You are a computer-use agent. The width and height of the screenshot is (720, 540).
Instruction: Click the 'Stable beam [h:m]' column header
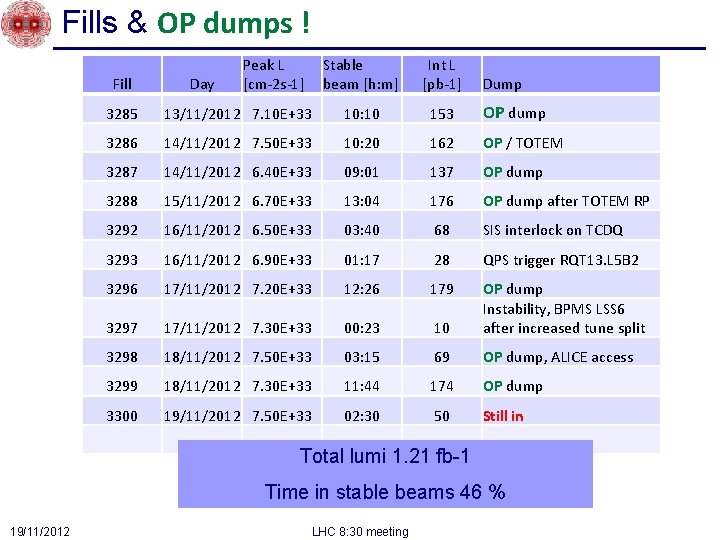click(360, 75)
